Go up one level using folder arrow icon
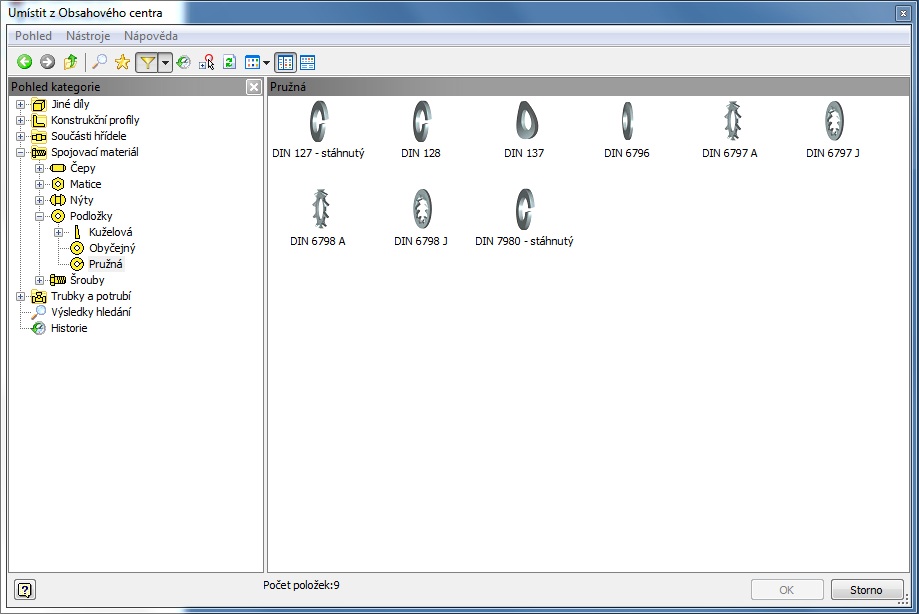This screenshot has width=919, height=614. click(x=70, y=62)
